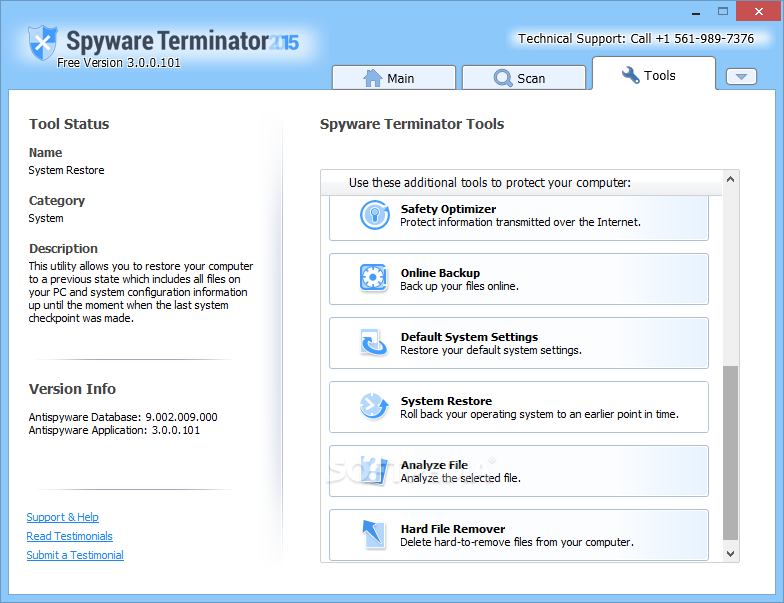
Task: Click the Technical Support phone number text
Action: click(636, 38)
